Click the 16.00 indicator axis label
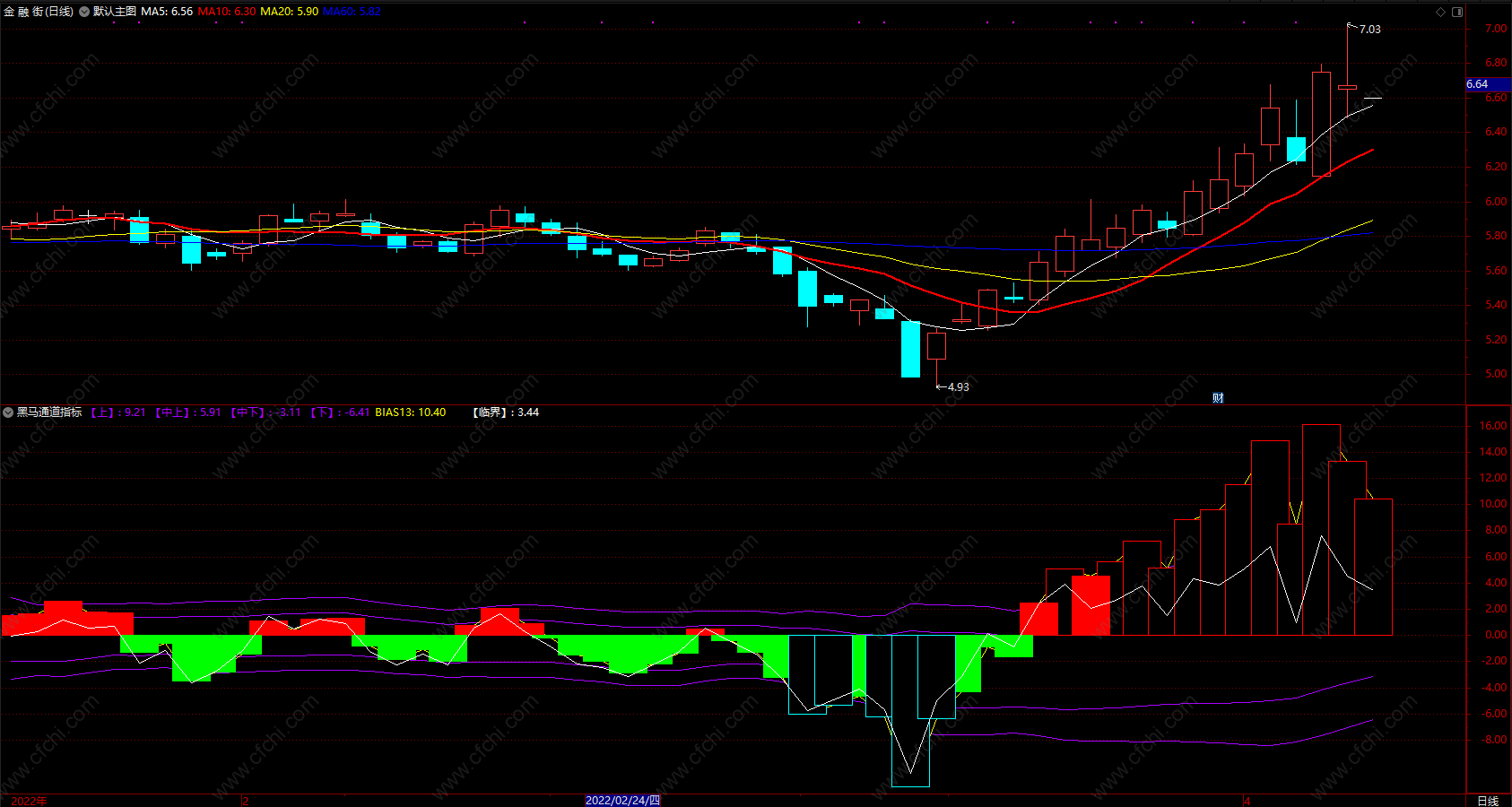 tap(1493, 426)
